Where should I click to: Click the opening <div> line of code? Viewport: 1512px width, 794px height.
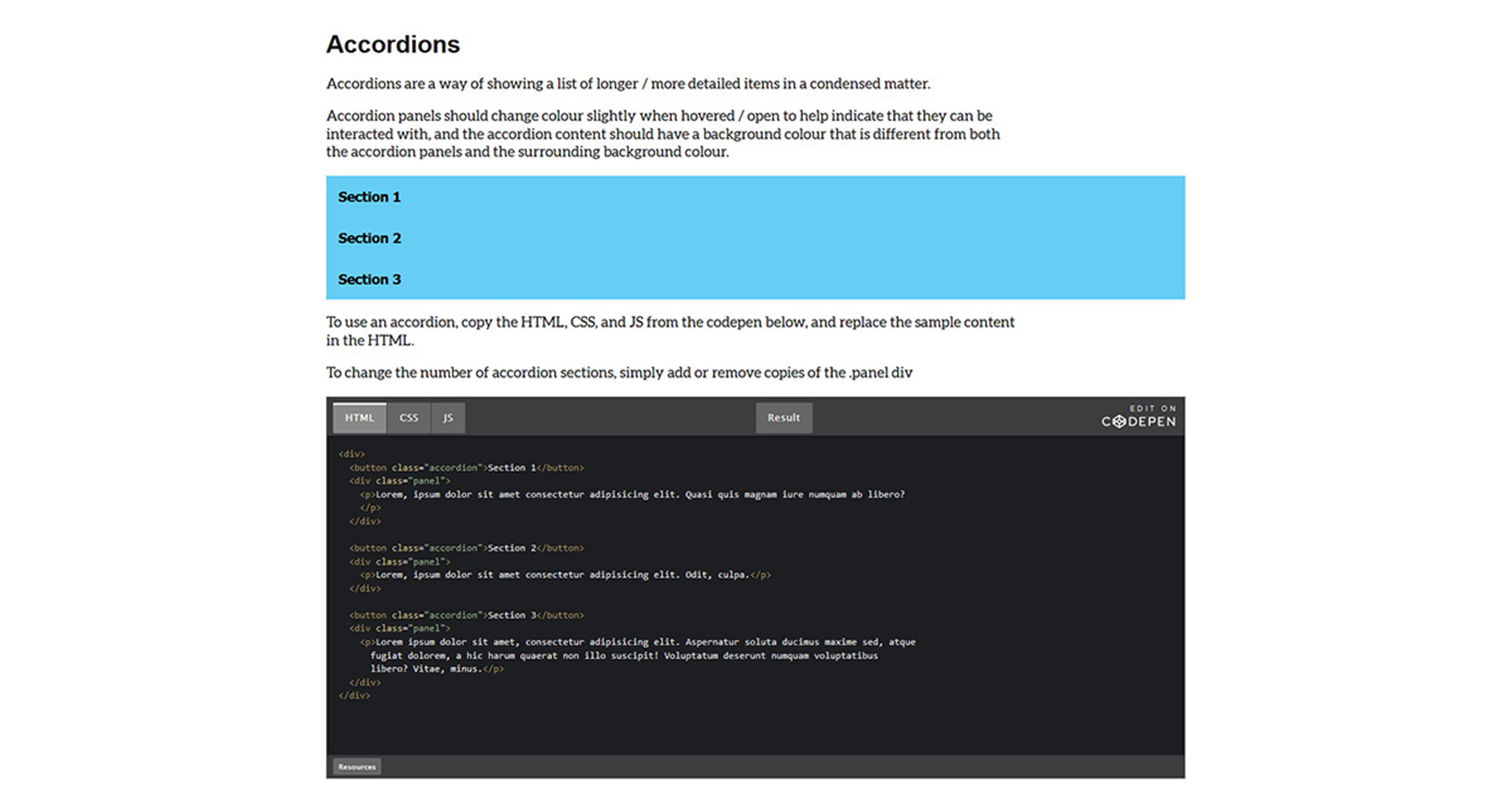coord(352,454)
